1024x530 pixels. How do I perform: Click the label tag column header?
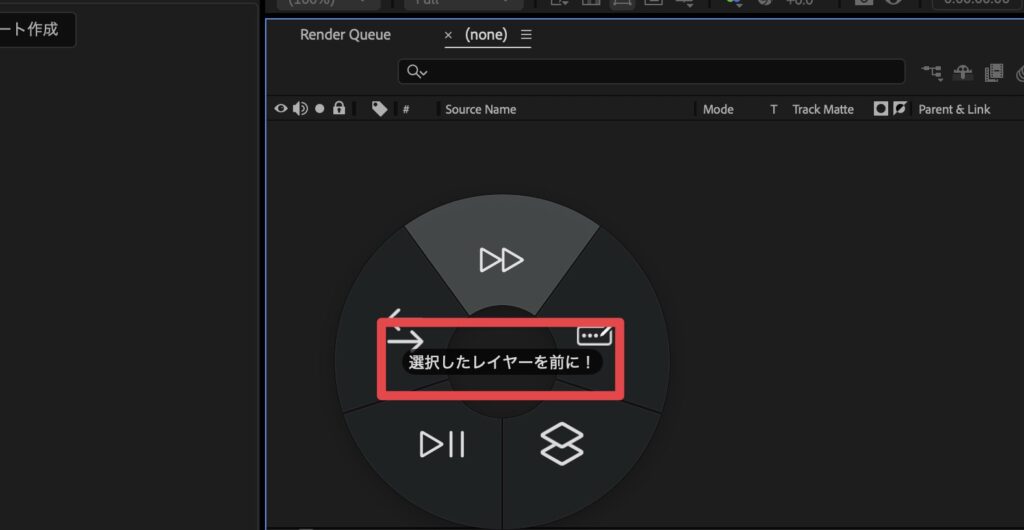[x=379, y=109]
